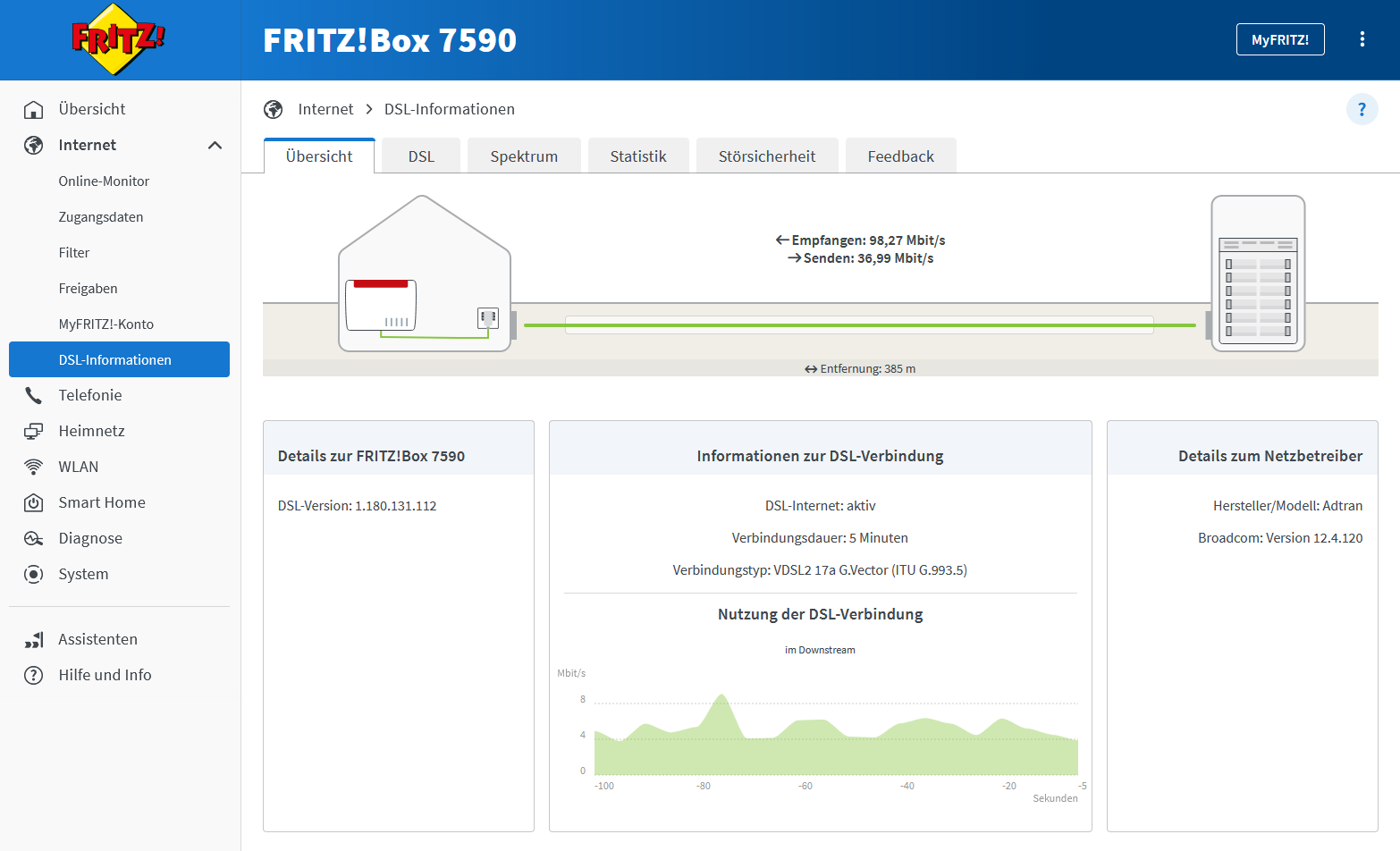Click the DSLAM cabinet illustration
This screenshot has width=1400, height=851.
point(1258,274)
